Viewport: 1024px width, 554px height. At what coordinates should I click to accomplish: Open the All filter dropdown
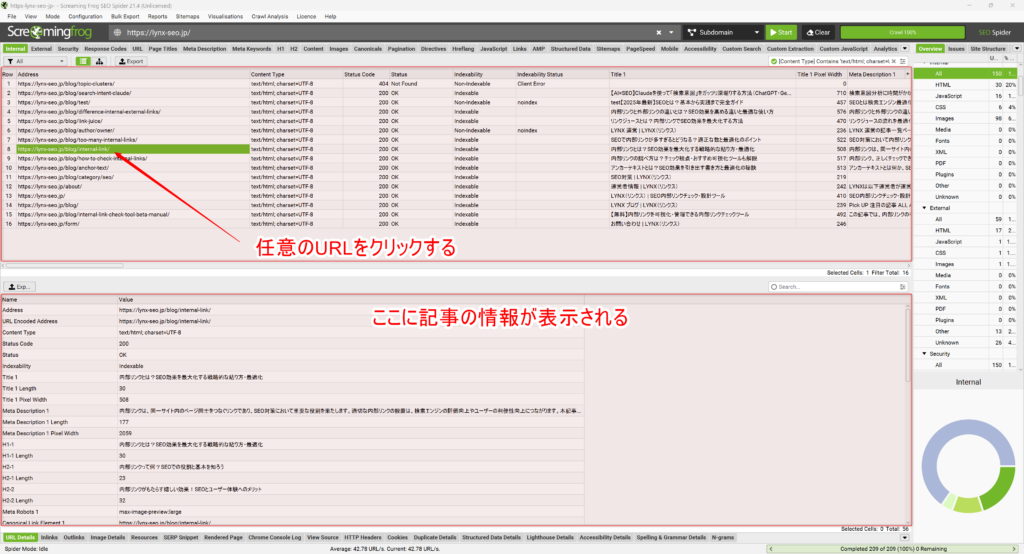36,61
